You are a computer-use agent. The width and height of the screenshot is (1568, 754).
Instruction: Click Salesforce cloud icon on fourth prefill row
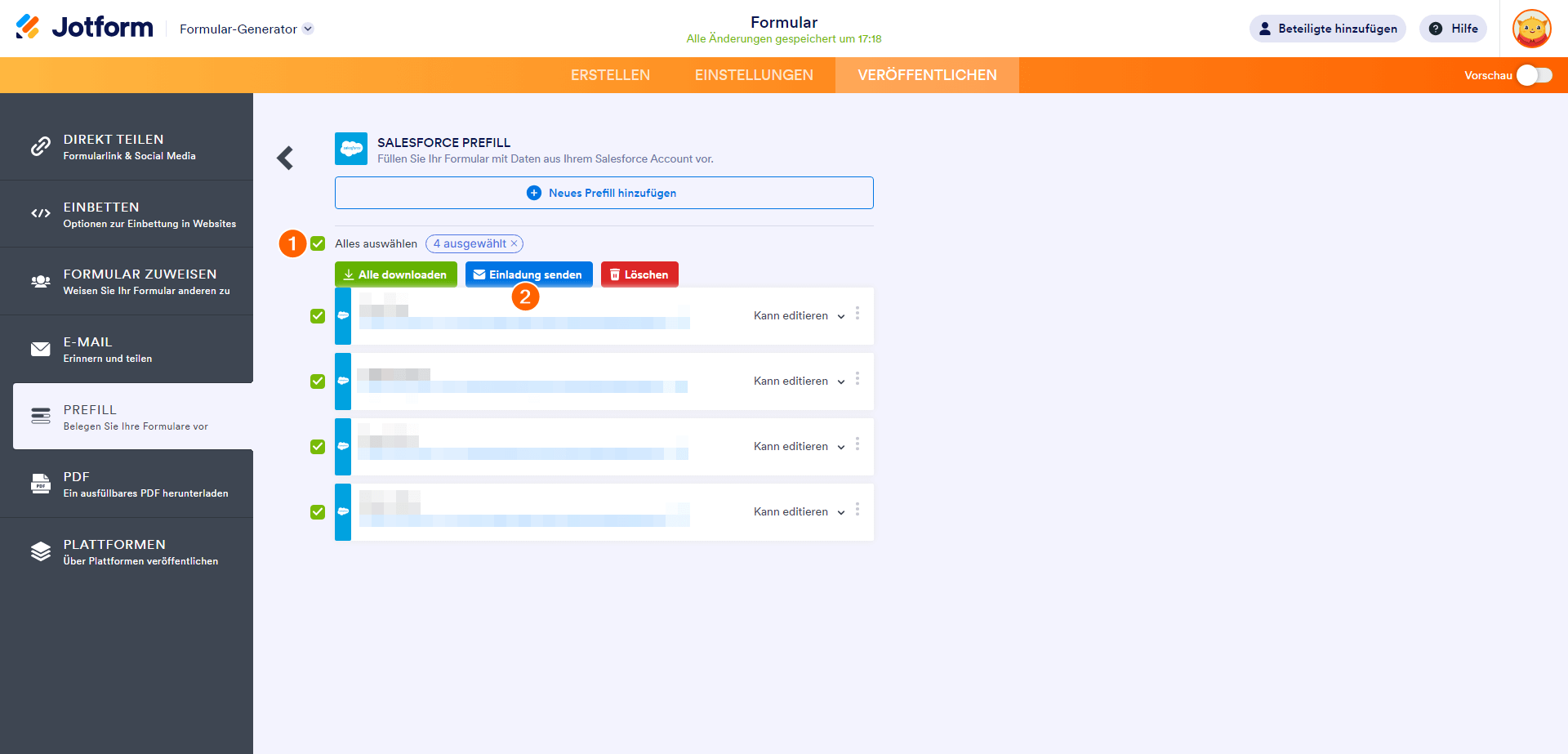[343, 511]
